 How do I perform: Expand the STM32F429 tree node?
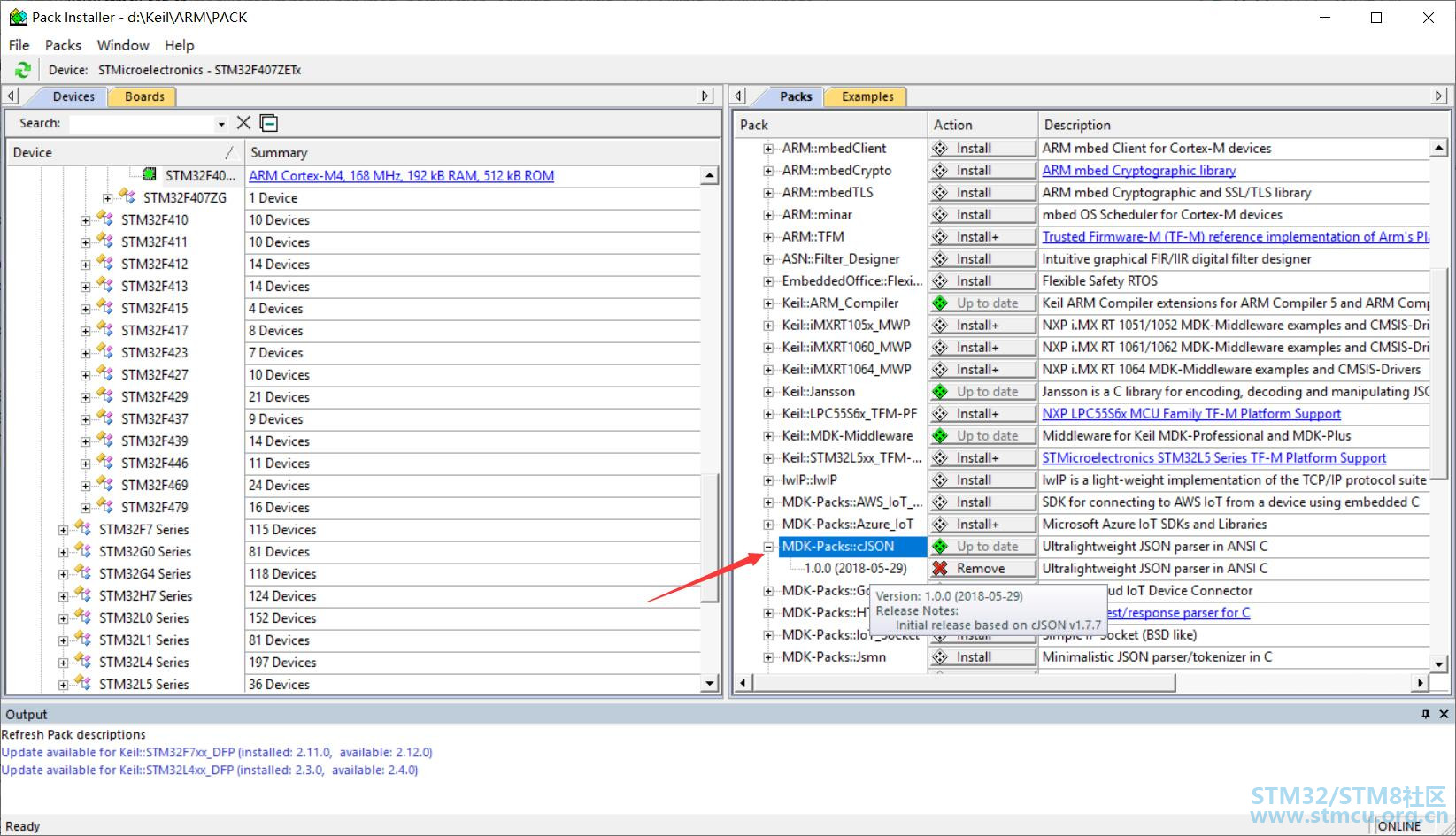[x=85, y=397]
